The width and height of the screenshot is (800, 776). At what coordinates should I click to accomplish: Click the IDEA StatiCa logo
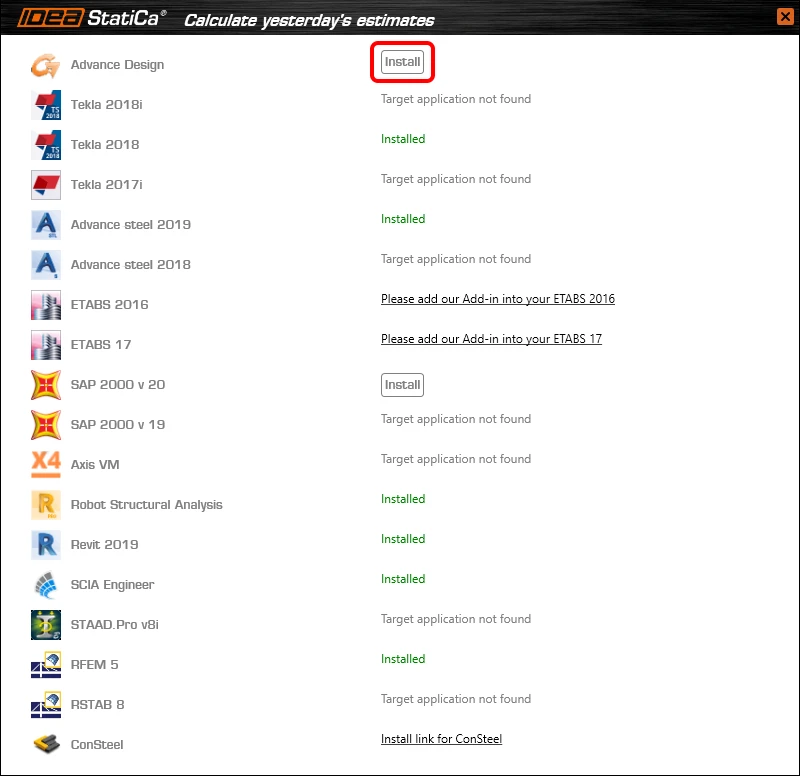point(91,18)
